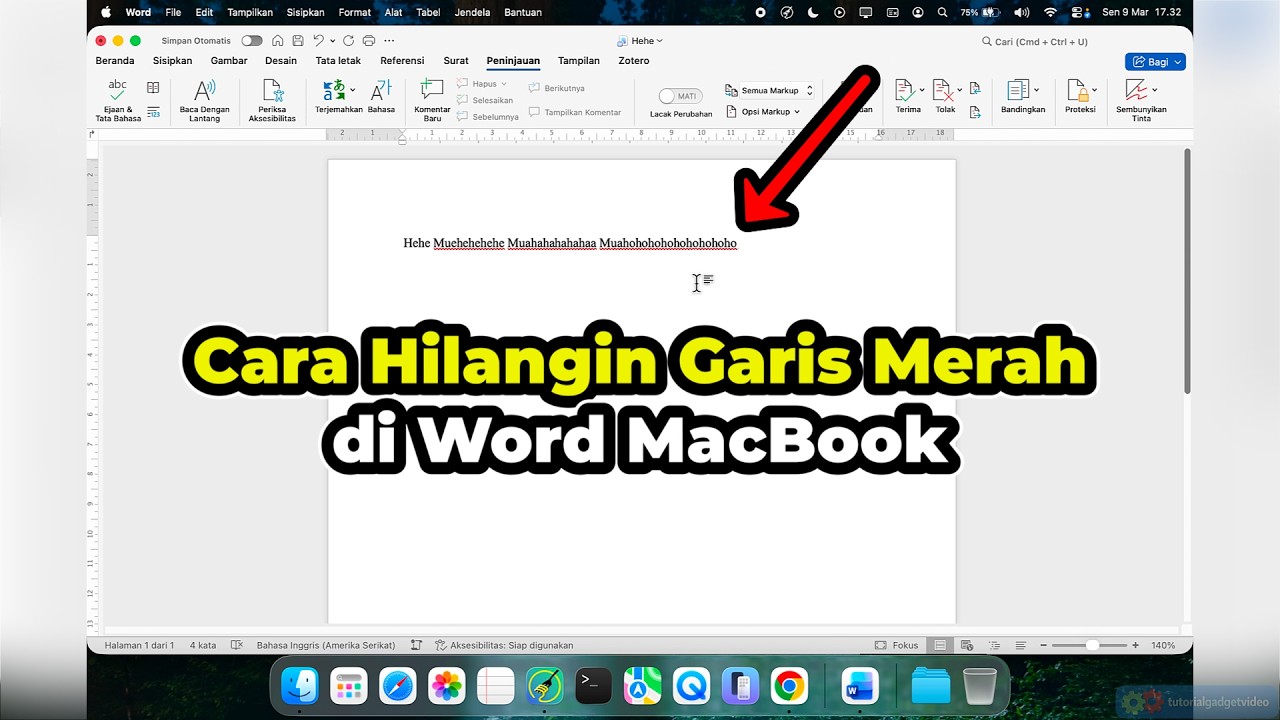Open the Bandingkan dropdown arrow

click(1036, 90)
